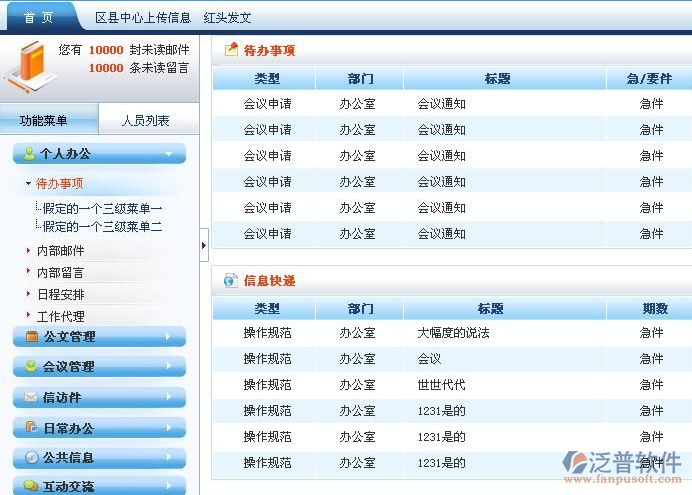Open the 大幅度的说法 entry in 信息快递
This screenshot has width=692, height=495.
pyautogui.click(x=453, y=333)
